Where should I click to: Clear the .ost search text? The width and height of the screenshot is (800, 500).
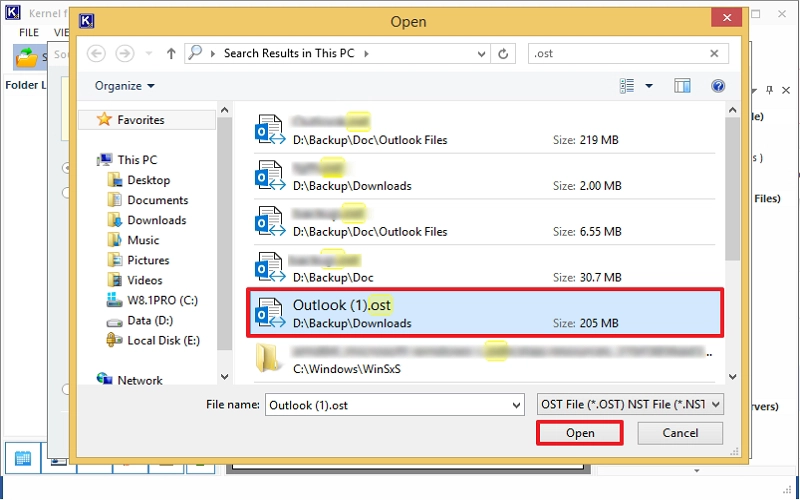(714, 53)
